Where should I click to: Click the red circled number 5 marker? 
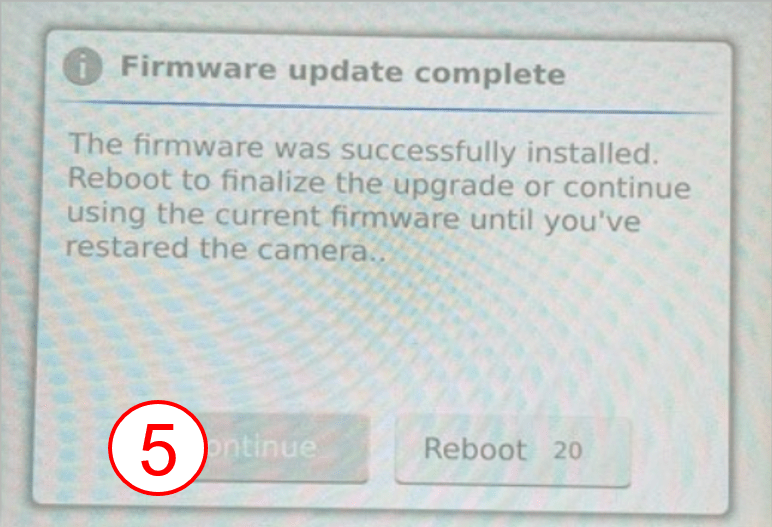[x=158, y=448]
